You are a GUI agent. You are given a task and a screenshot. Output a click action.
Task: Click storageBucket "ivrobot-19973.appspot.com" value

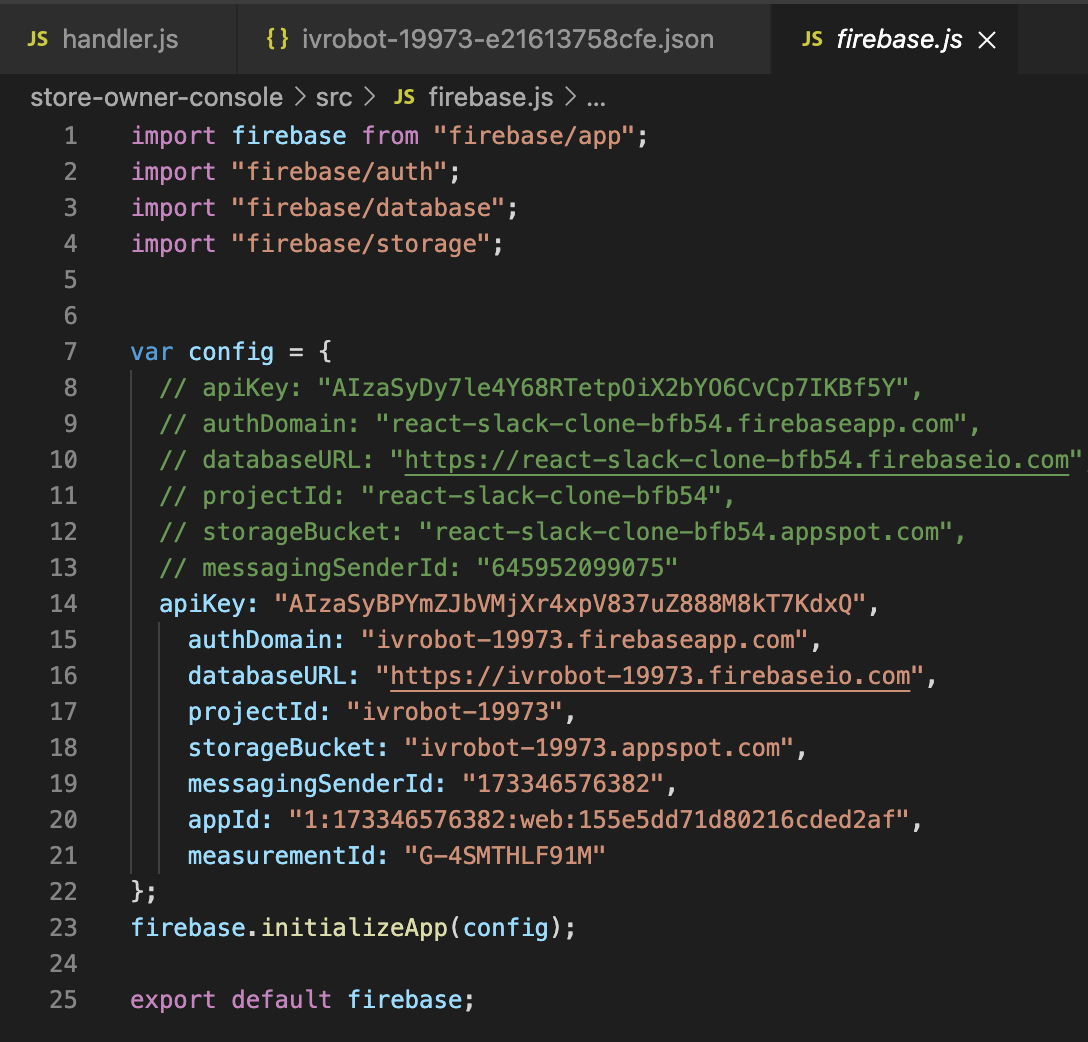point(600,748)
